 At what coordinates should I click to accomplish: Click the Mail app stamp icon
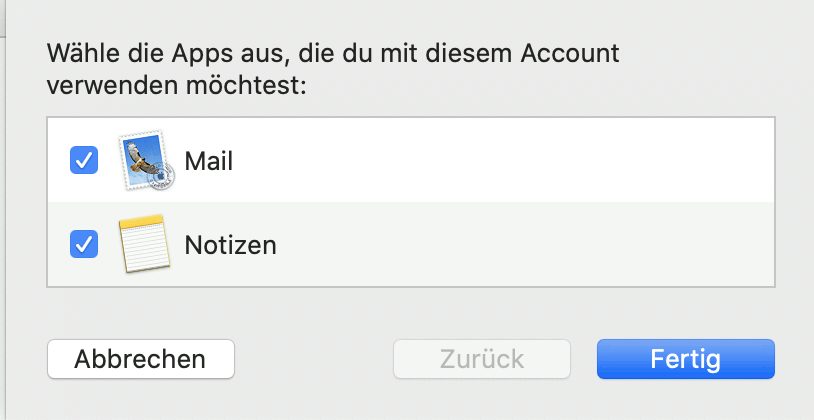[x=146, y=160]
